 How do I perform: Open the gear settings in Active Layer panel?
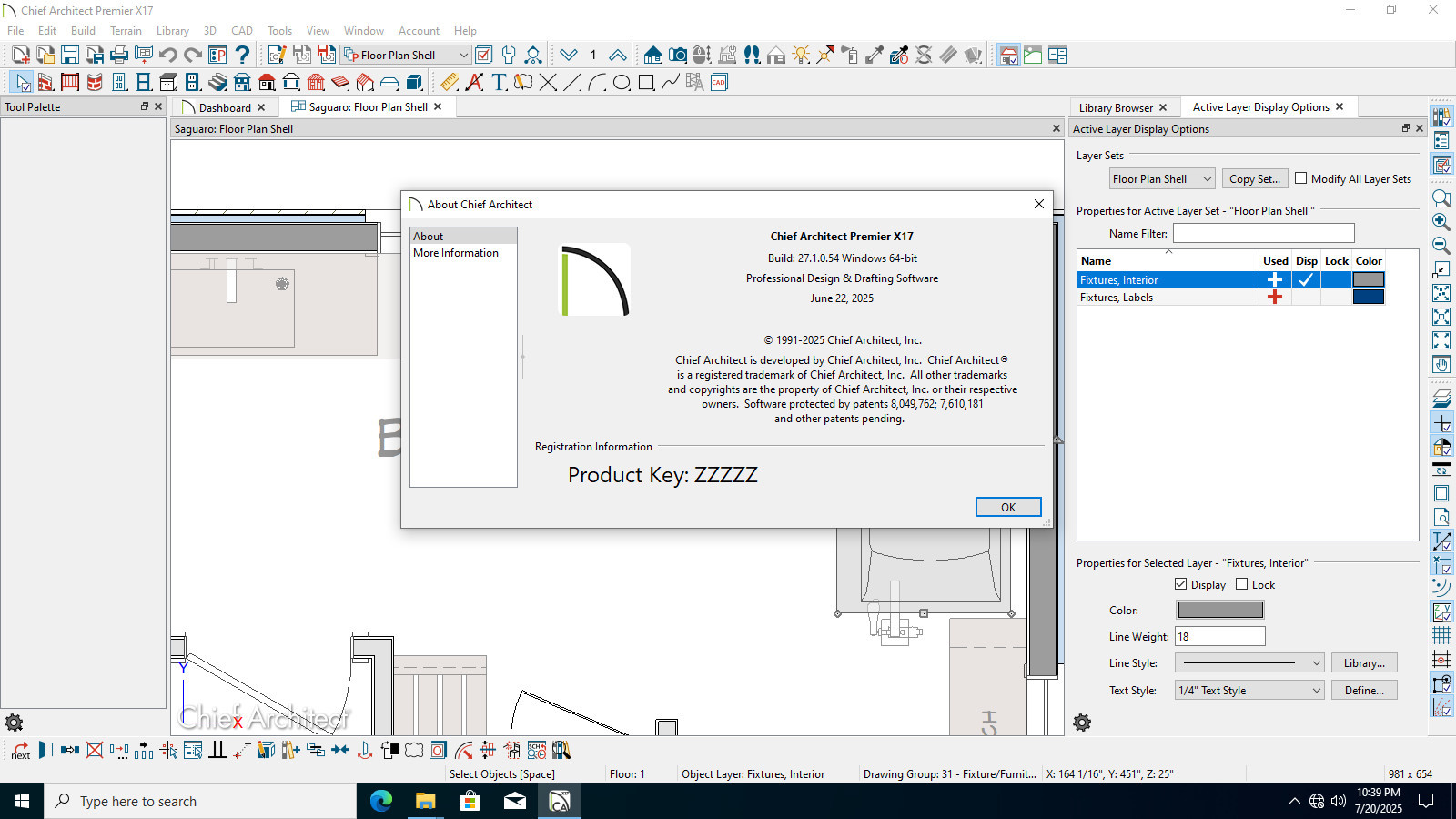pyautogui.click(x=1082, y=723)
